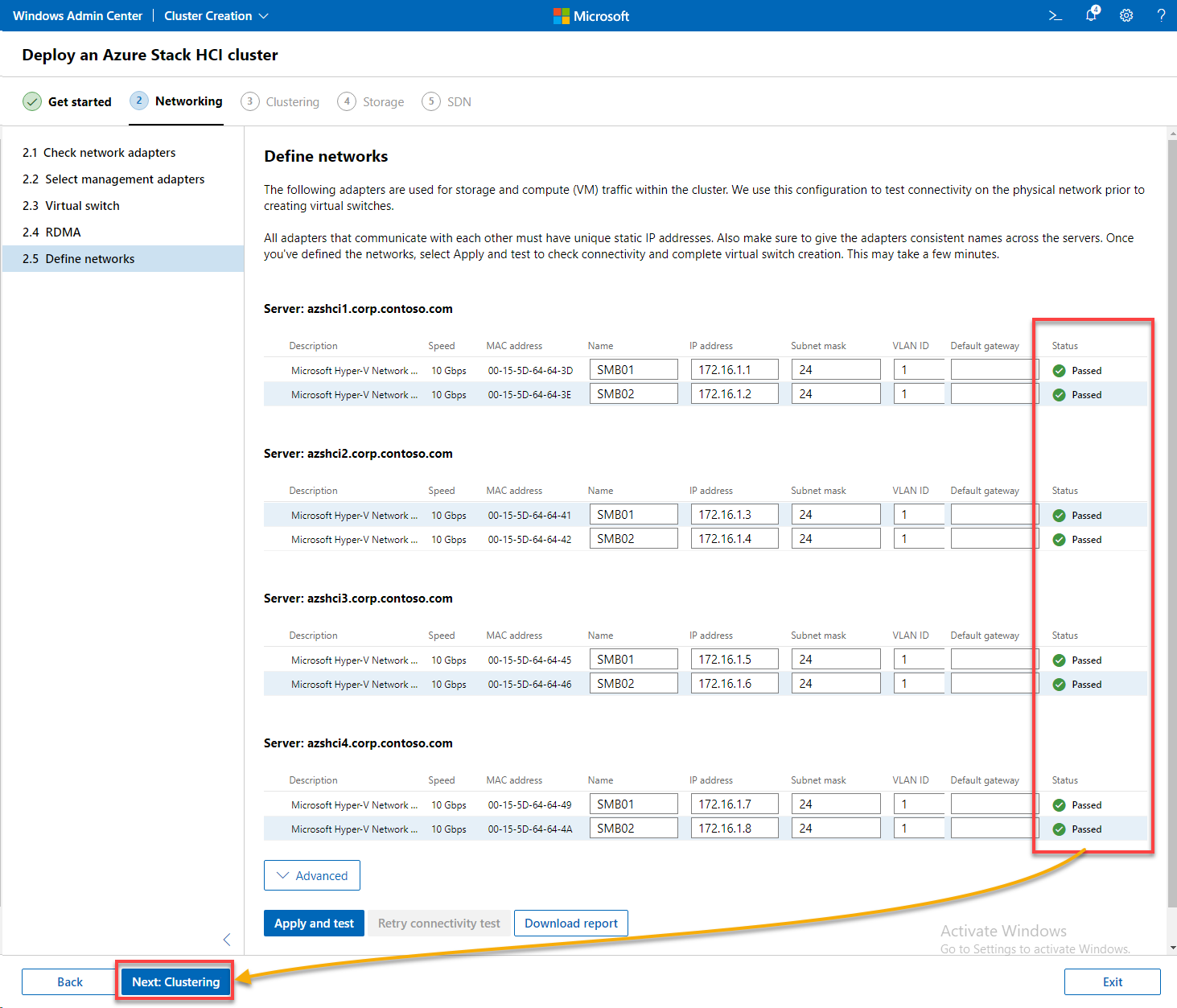
Task: Open the settings gear icon
Action: 1126,15
